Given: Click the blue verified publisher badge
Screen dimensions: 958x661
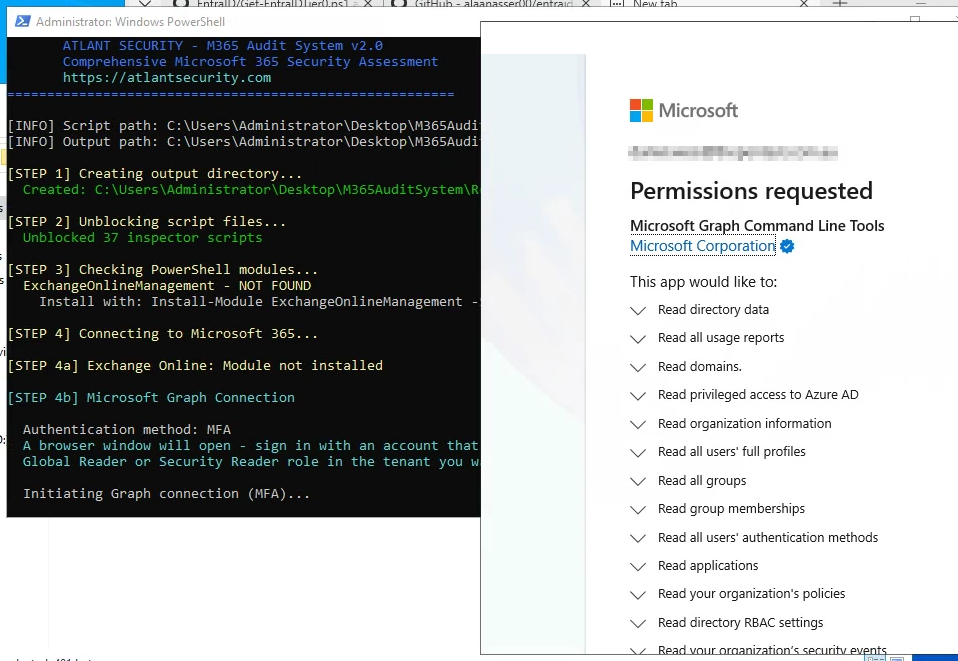Looking at the screenshot, I should tap(787, 246).
